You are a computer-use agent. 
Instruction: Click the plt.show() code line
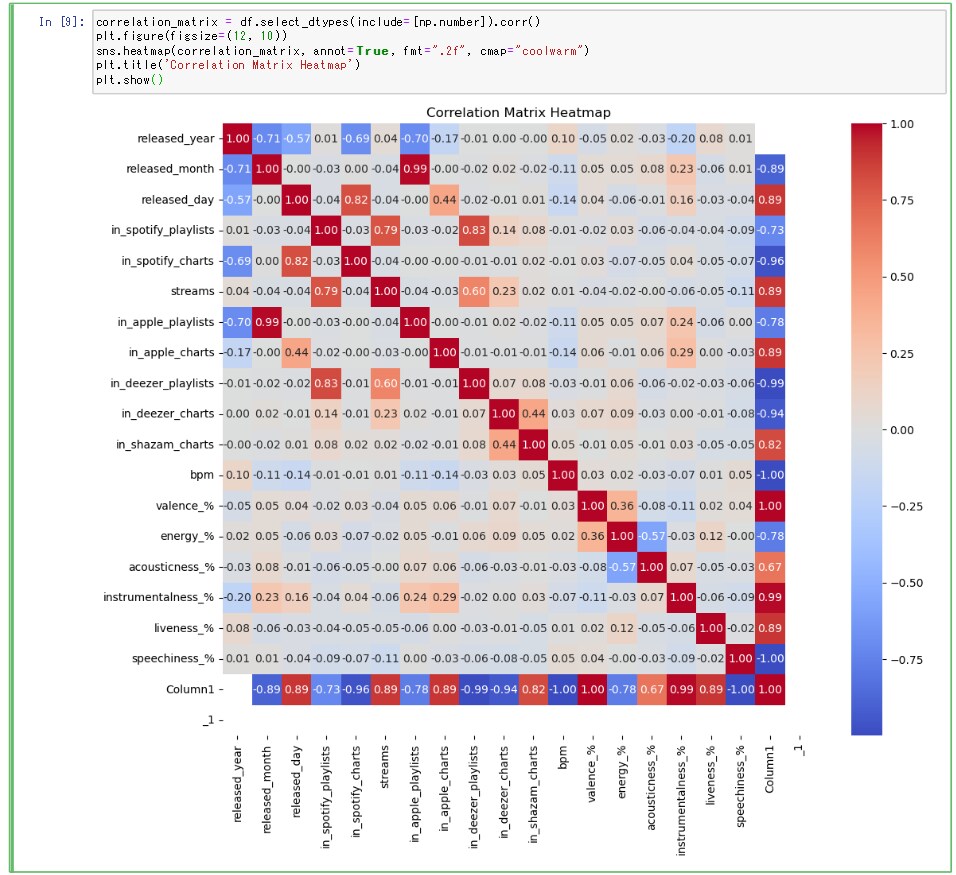tap(129, 80)
